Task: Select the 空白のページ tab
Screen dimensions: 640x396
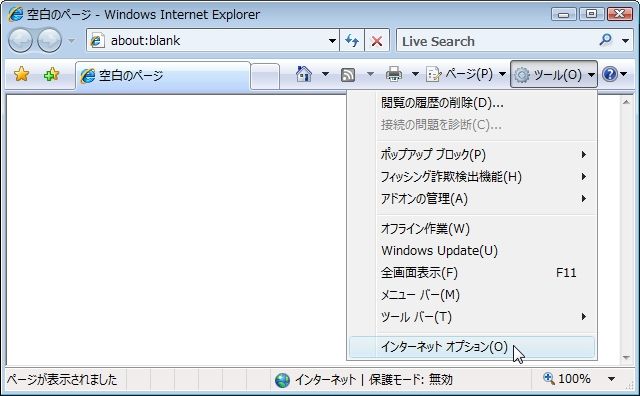Action: 162,76
